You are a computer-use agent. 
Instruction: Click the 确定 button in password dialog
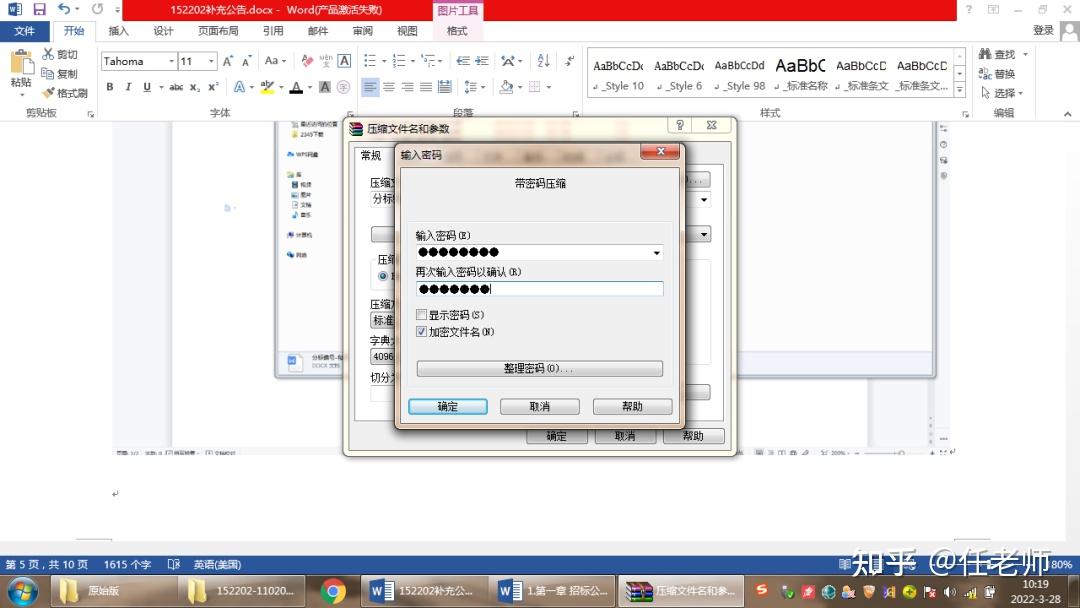447,406
